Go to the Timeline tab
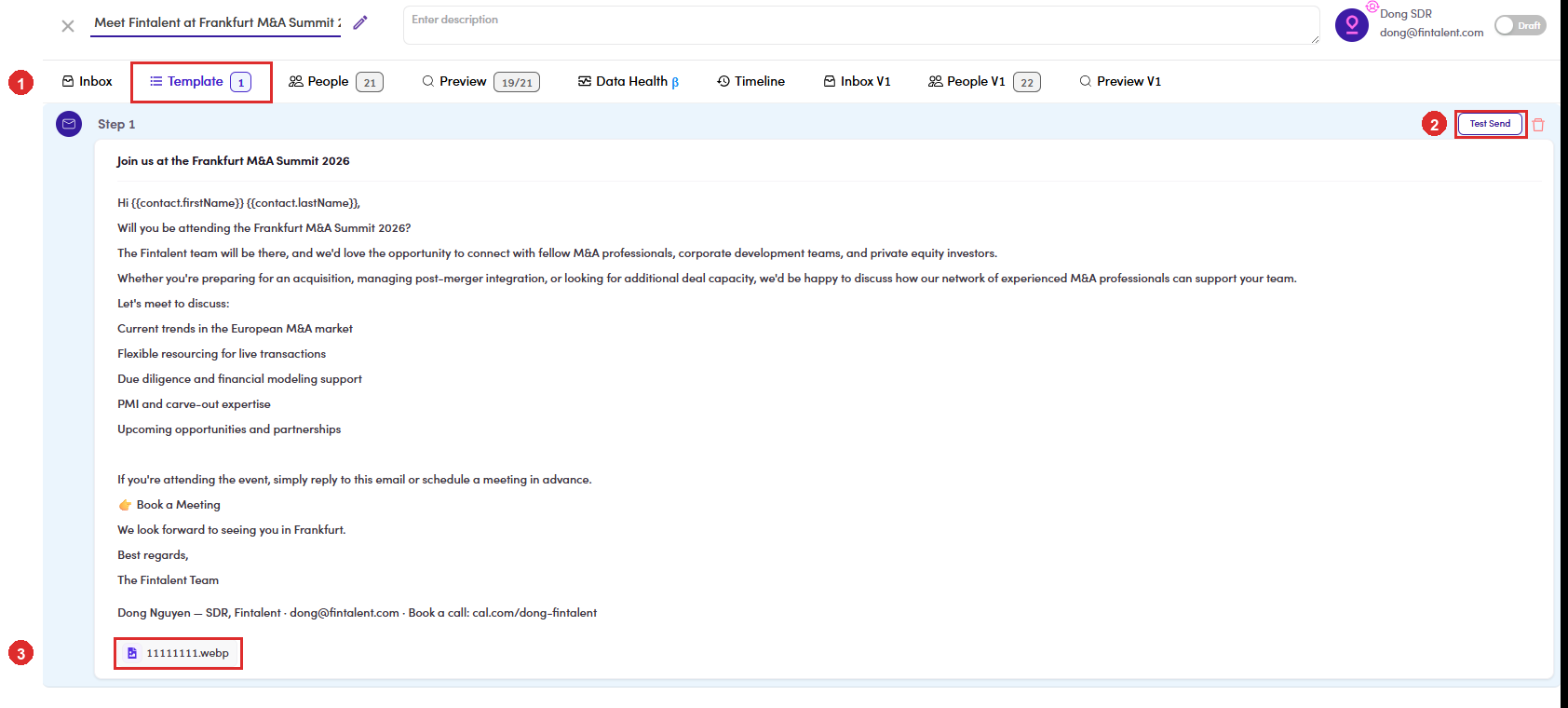1568x708 pixels. point(750,82)
